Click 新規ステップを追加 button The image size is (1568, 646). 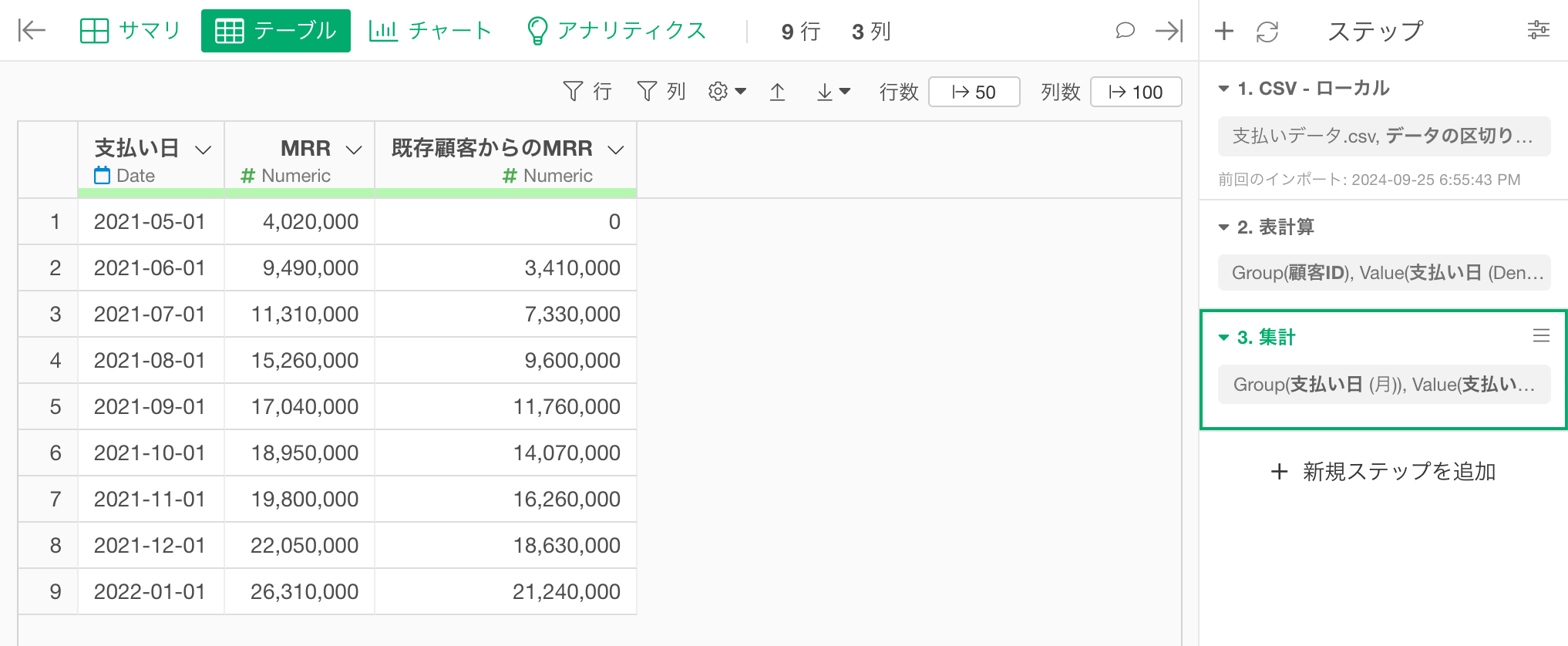(1383, 471)
